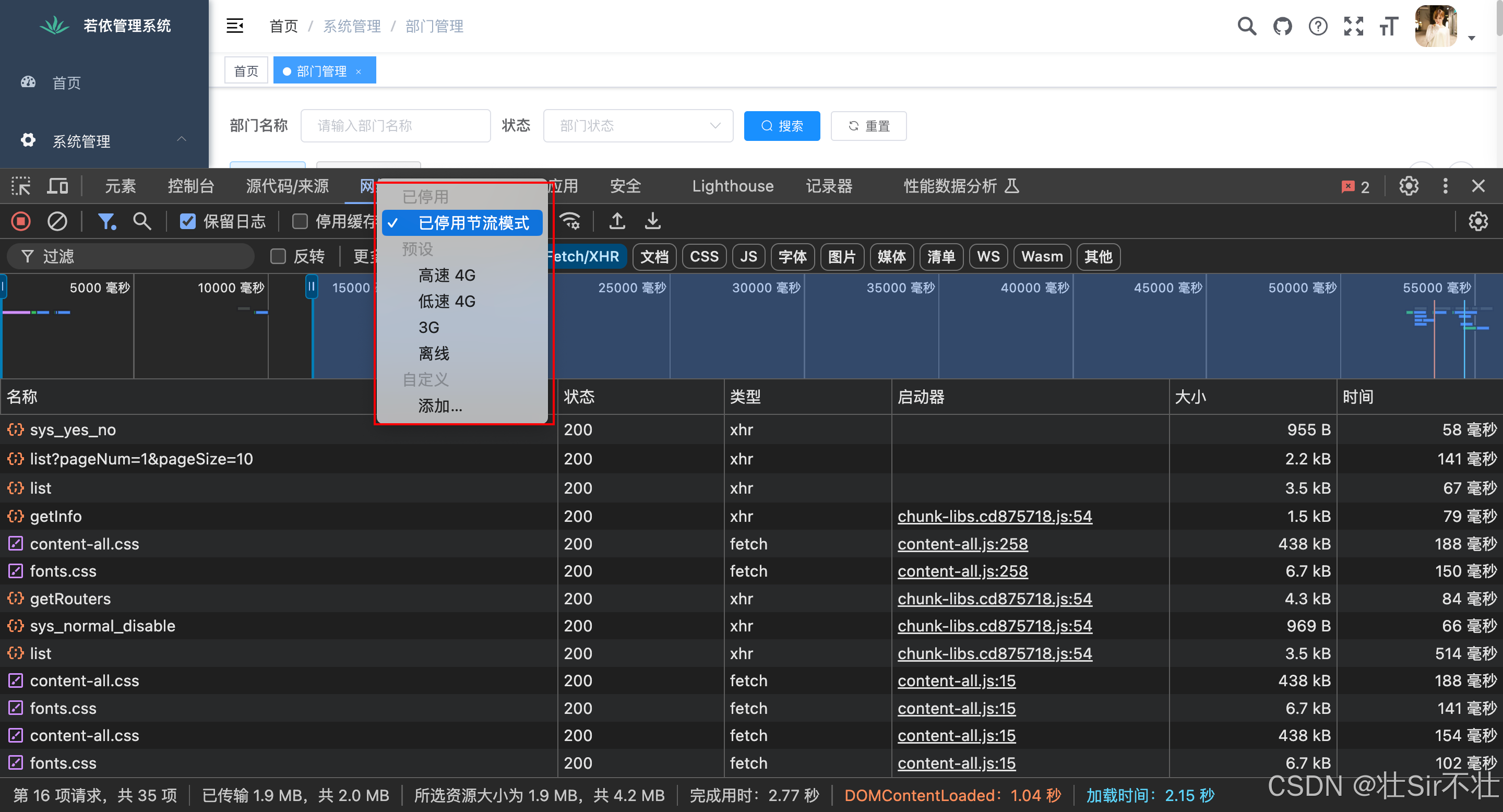Uncheck the 保留日志 checkbox
The height and width of the screenshot is (812, 1503).
(188, 222)
